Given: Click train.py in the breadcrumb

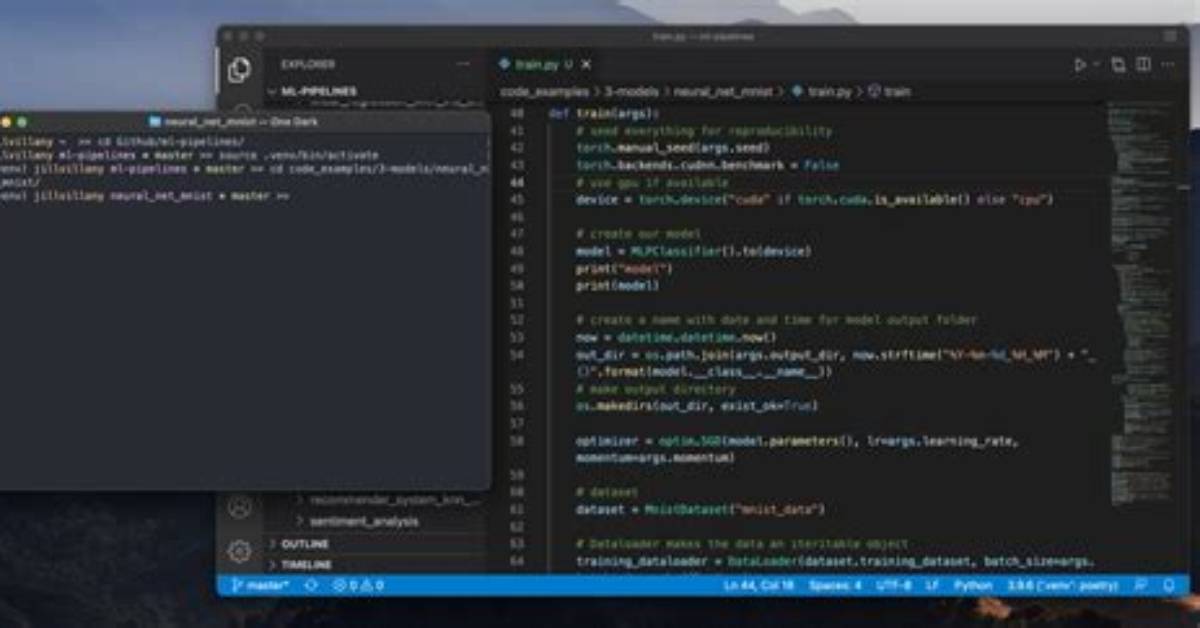Looking at the screenshot, I should pos(822,91).
